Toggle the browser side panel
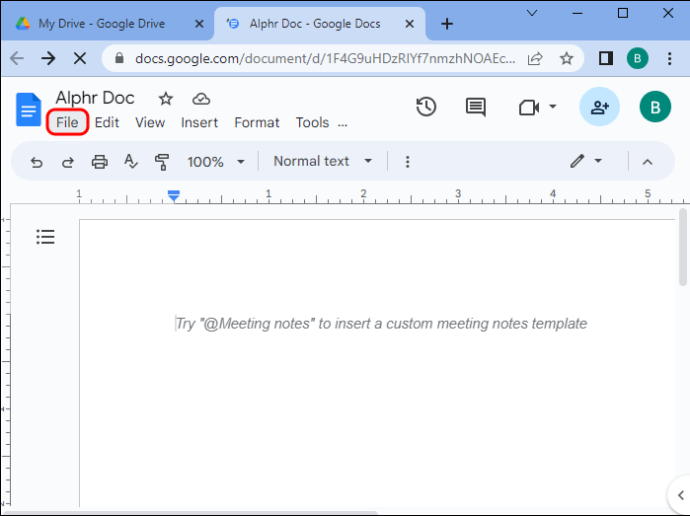The width and height of the screenshot is (690, 516). [606, 58]
